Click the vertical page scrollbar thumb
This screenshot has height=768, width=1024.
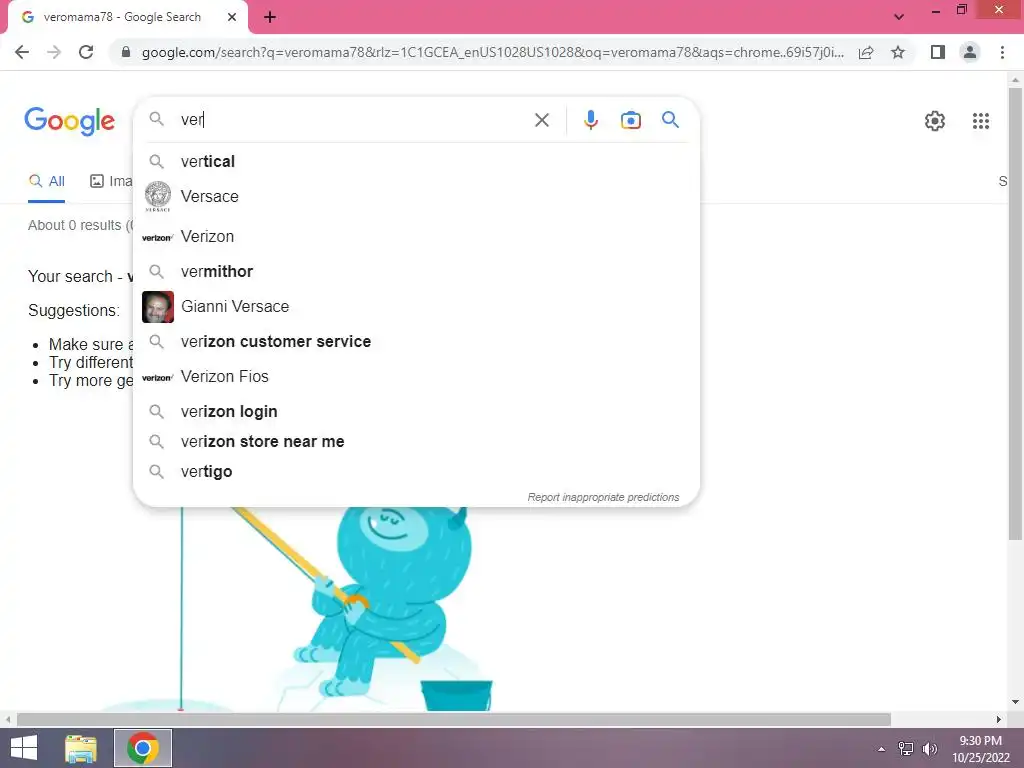tap(1015, 313)
